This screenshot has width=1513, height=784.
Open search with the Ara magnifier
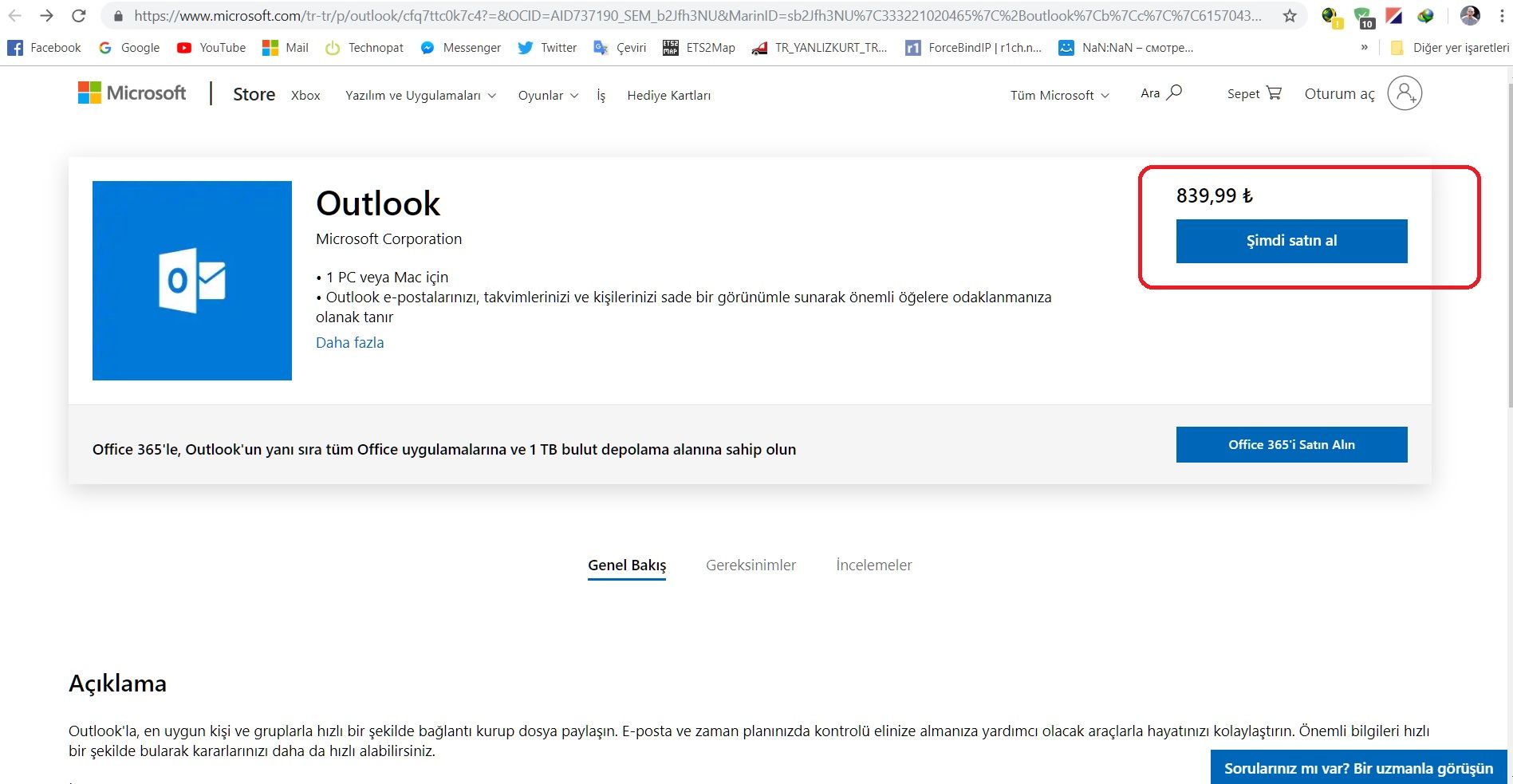coord(1161,93)
